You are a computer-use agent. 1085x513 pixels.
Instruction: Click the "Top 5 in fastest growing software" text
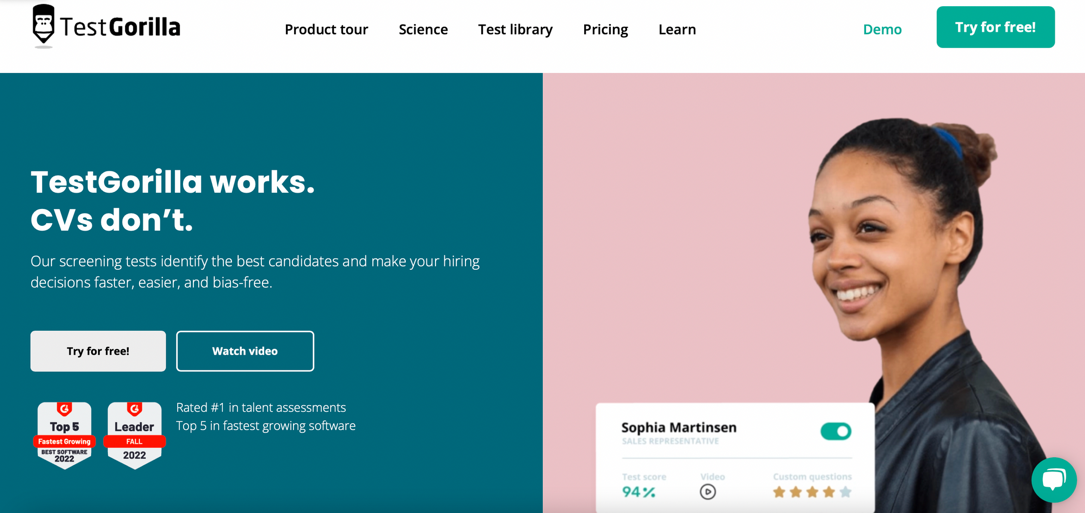266,426
